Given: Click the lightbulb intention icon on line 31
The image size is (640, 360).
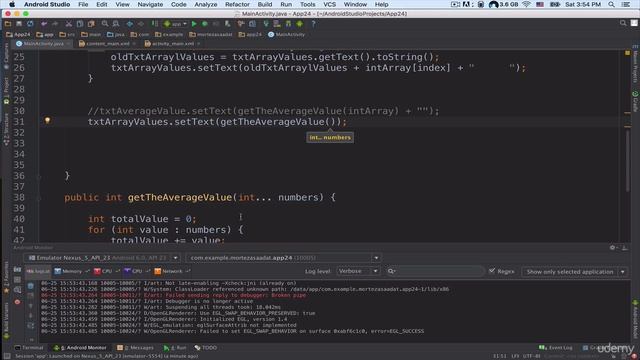Looking at the screenshot, I should click(47, 120).
